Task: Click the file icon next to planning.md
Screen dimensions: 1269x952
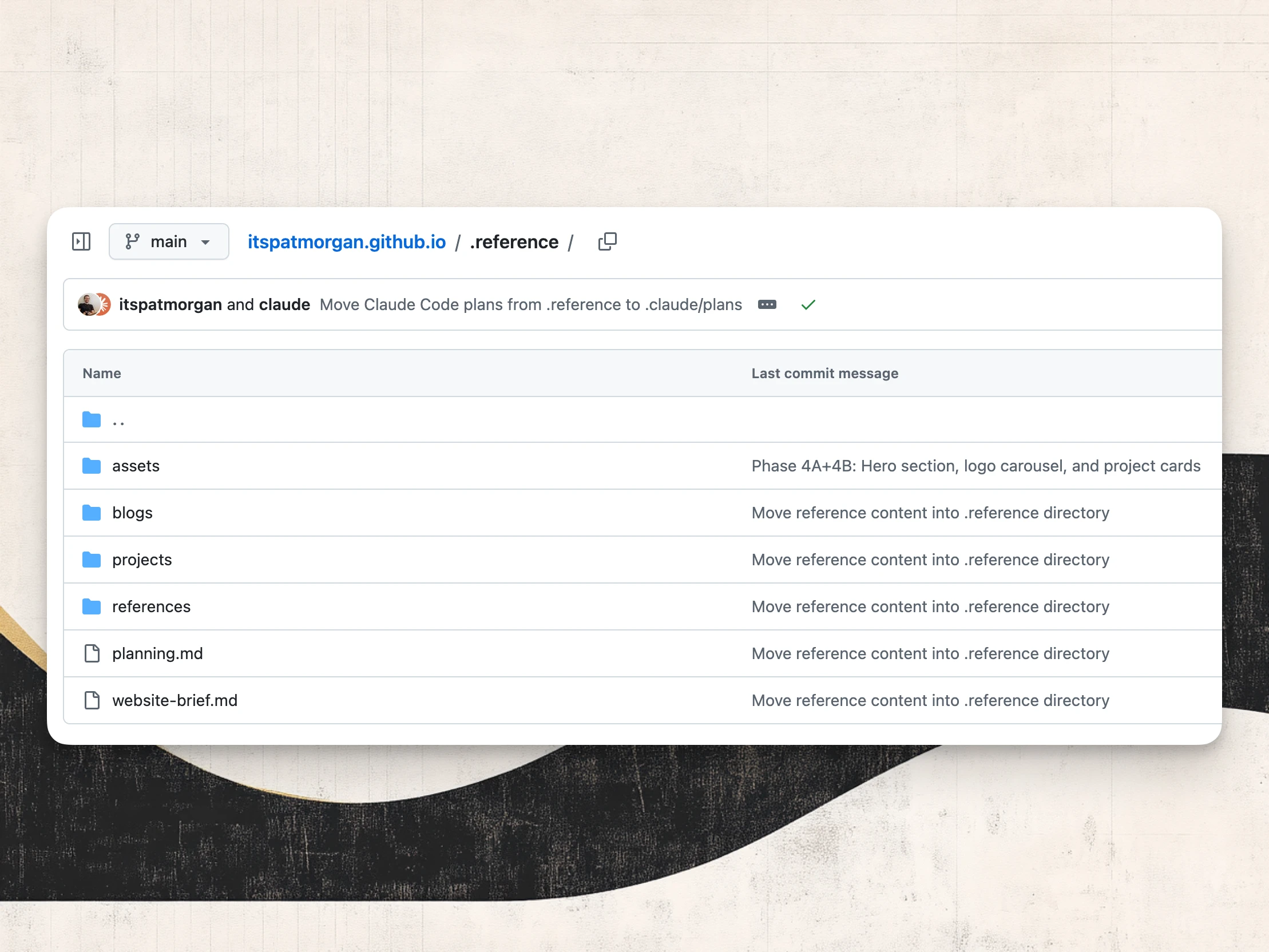Action: [x=92, y=653]
